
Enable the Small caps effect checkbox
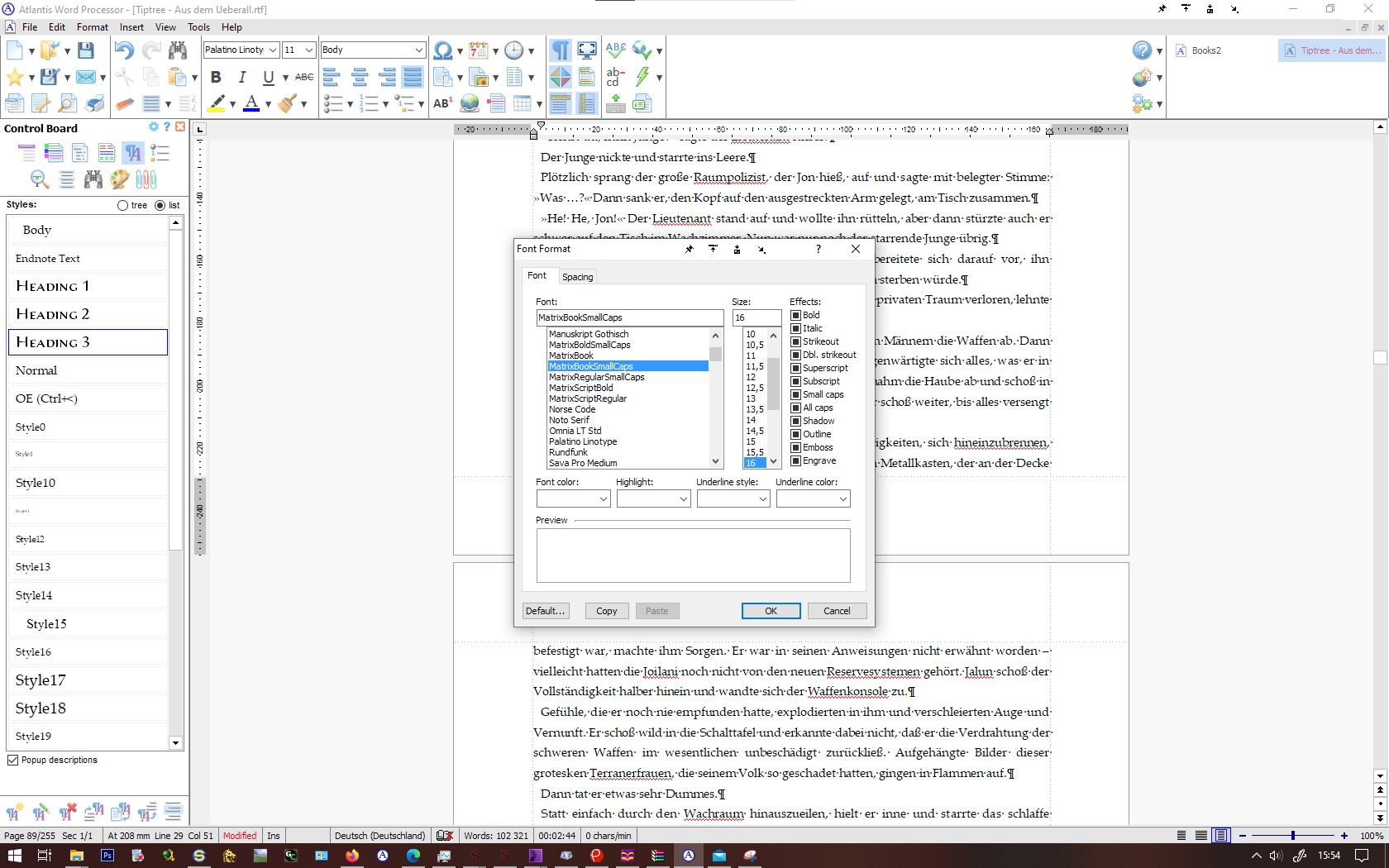click(x=795, y=394)
